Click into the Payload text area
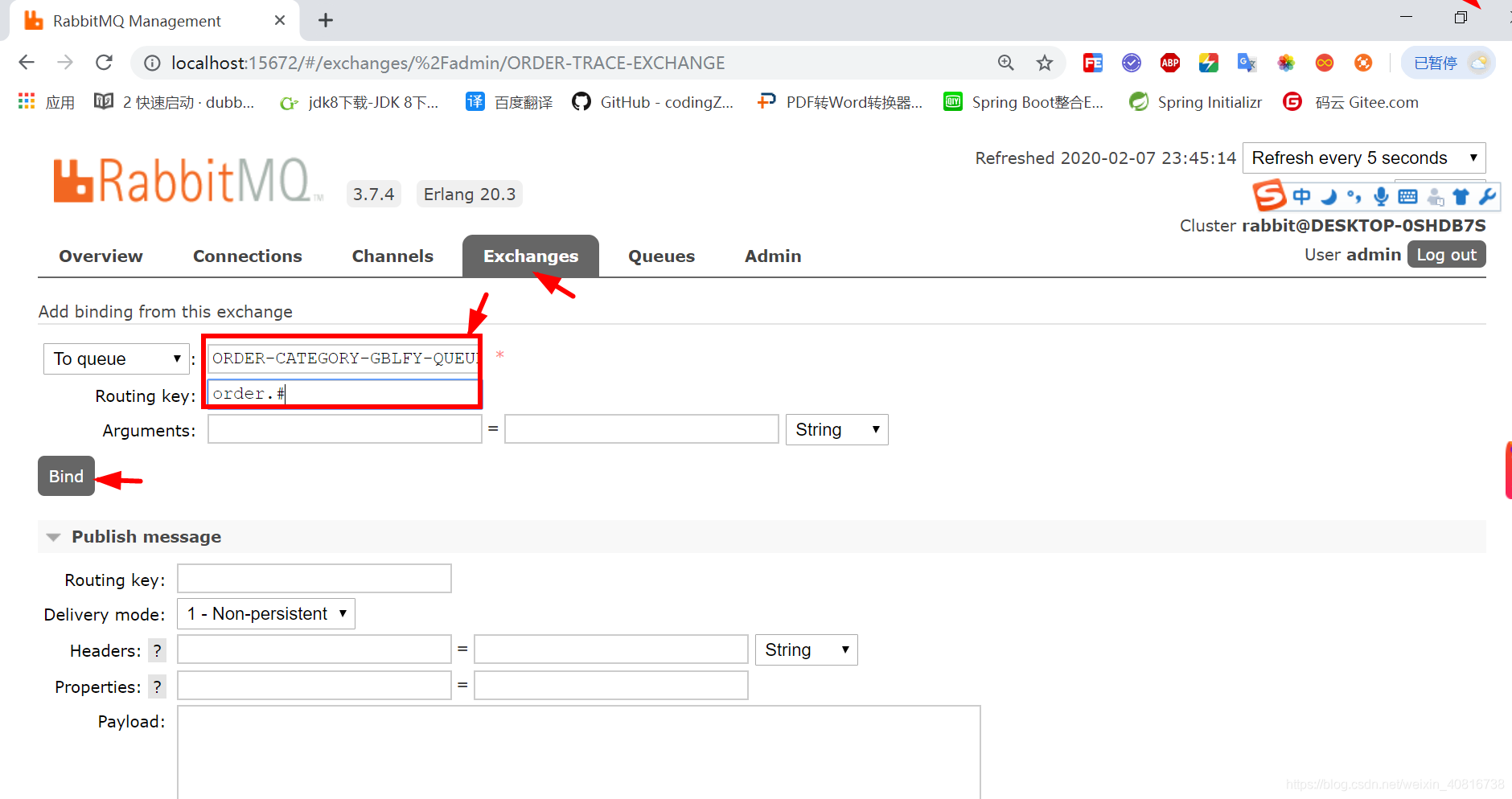The width and height of the screenshot is (1512, 799). [x=579, y=752]
